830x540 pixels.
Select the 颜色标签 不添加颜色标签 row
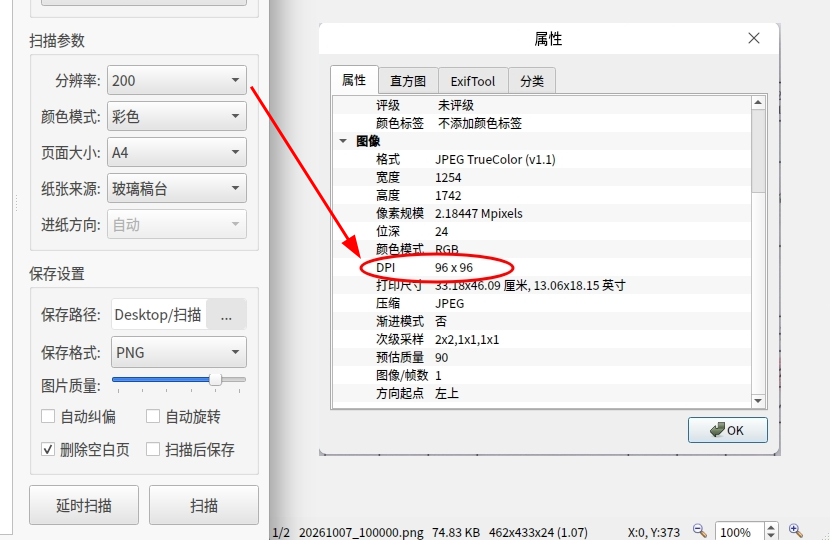(x=542, y=123)
